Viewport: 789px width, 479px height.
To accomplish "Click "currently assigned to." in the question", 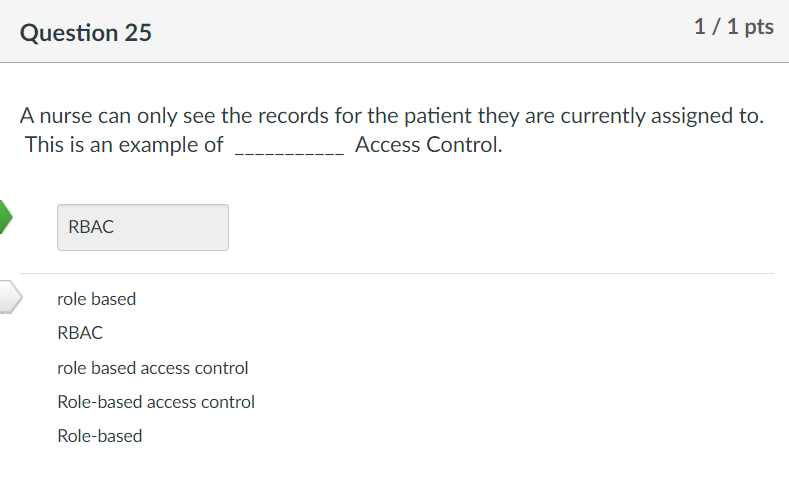I will pyautogui.click(x=662, y=116).
